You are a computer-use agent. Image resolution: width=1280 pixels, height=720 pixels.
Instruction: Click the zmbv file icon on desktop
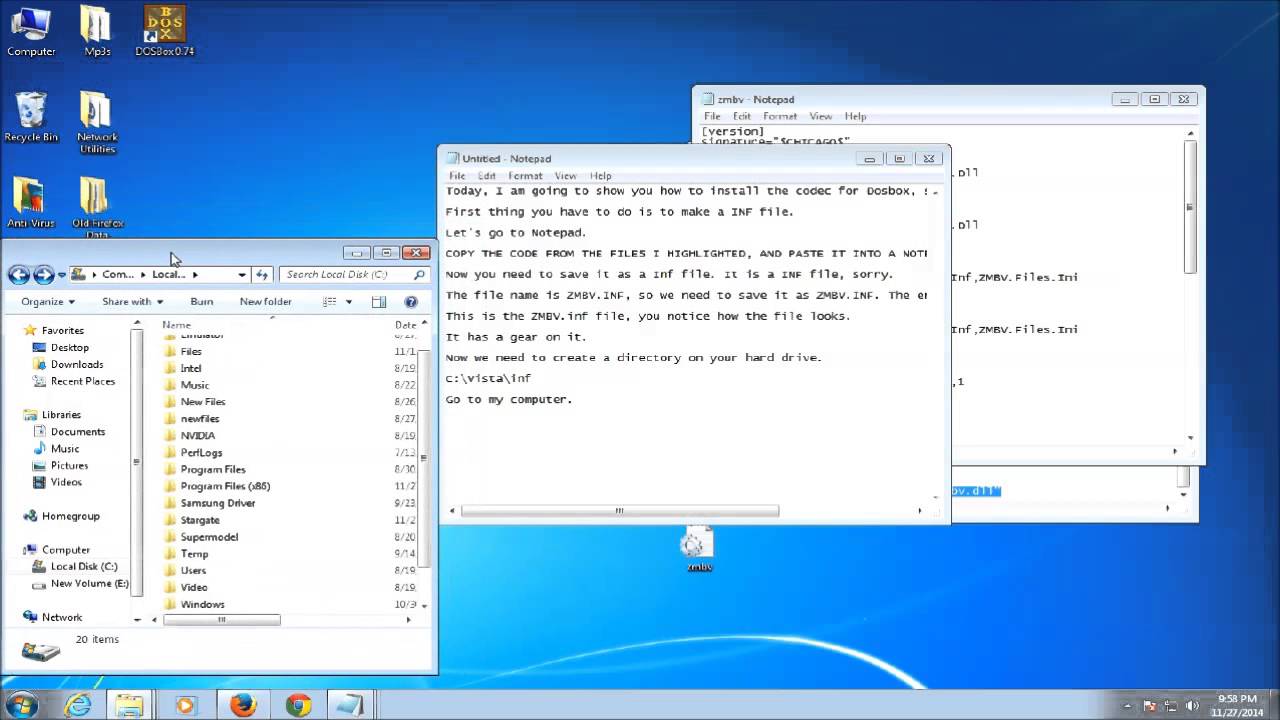697,546
